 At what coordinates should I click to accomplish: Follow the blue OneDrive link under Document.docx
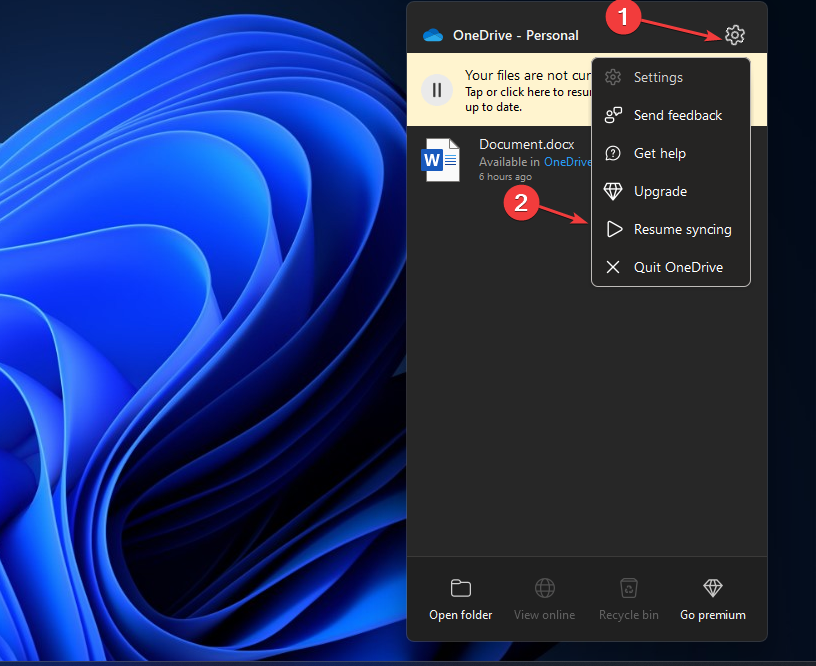[x=568, y=162]
